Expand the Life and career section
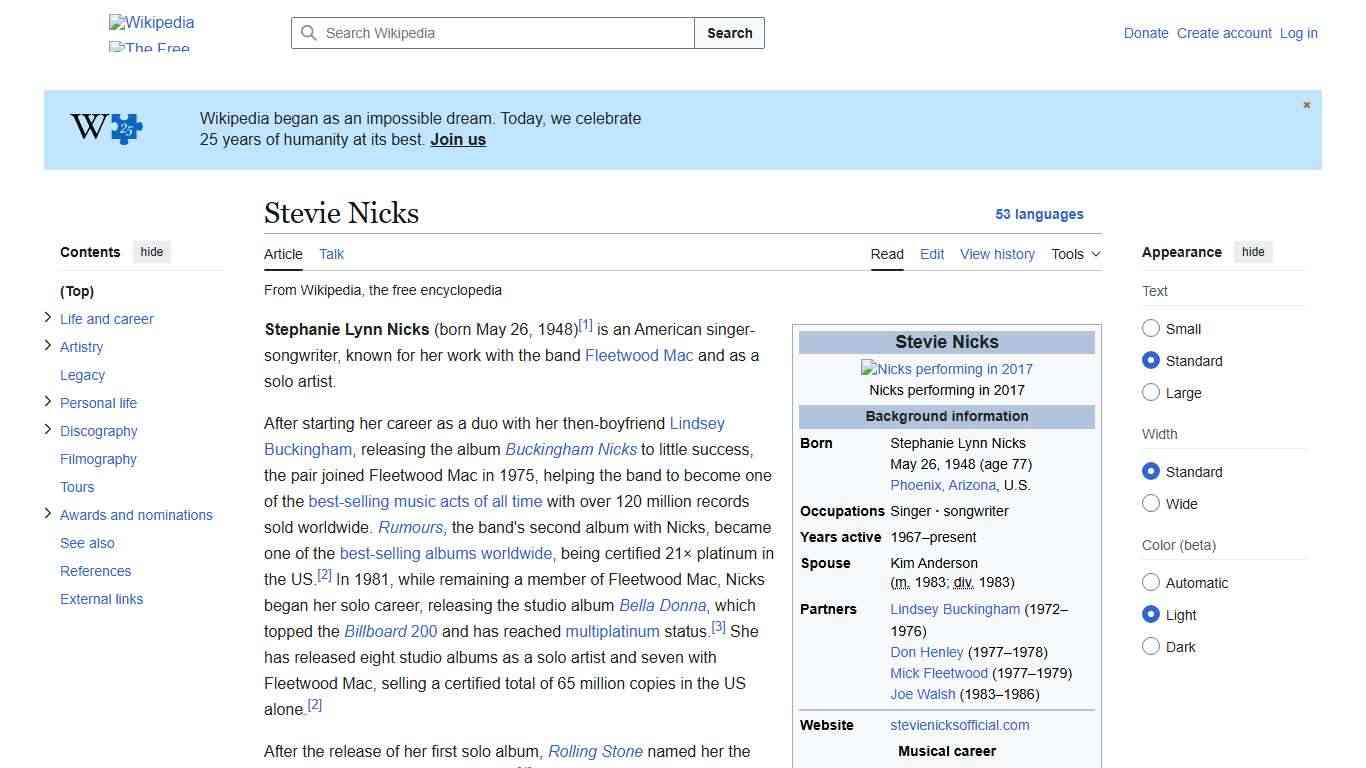 point(47,318)
